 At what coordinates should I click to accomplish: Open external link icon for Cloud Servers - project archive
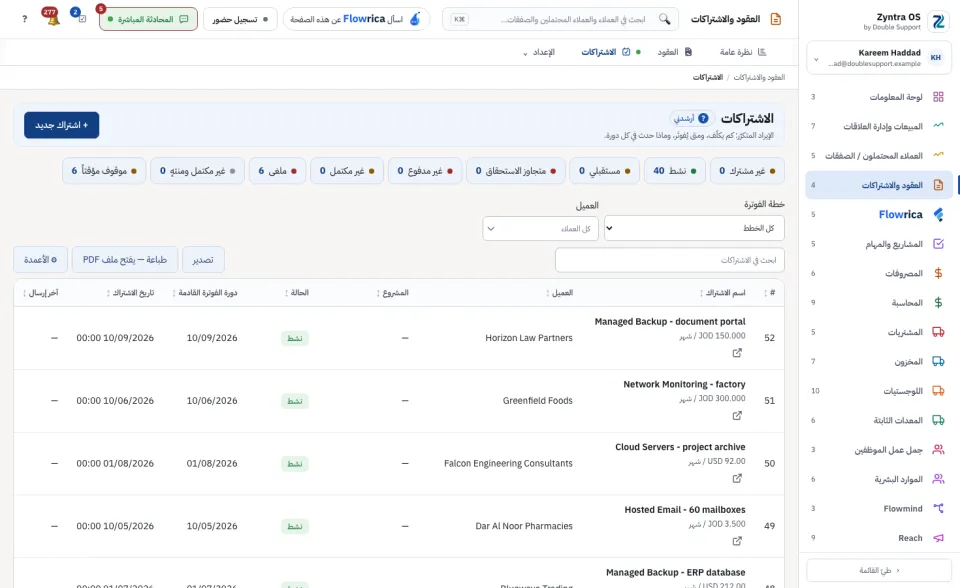coord(737,478)
